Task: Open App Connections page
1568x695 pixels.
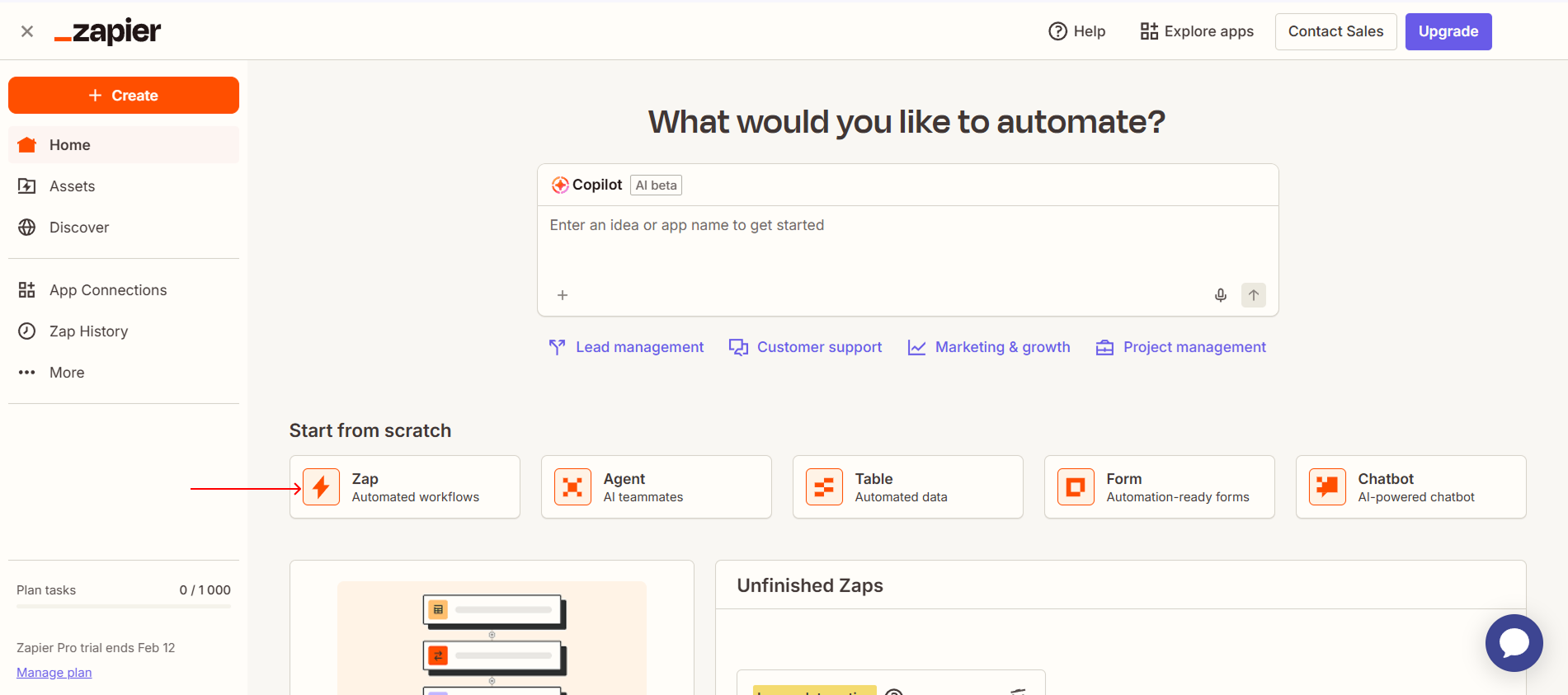Action: 107,290
